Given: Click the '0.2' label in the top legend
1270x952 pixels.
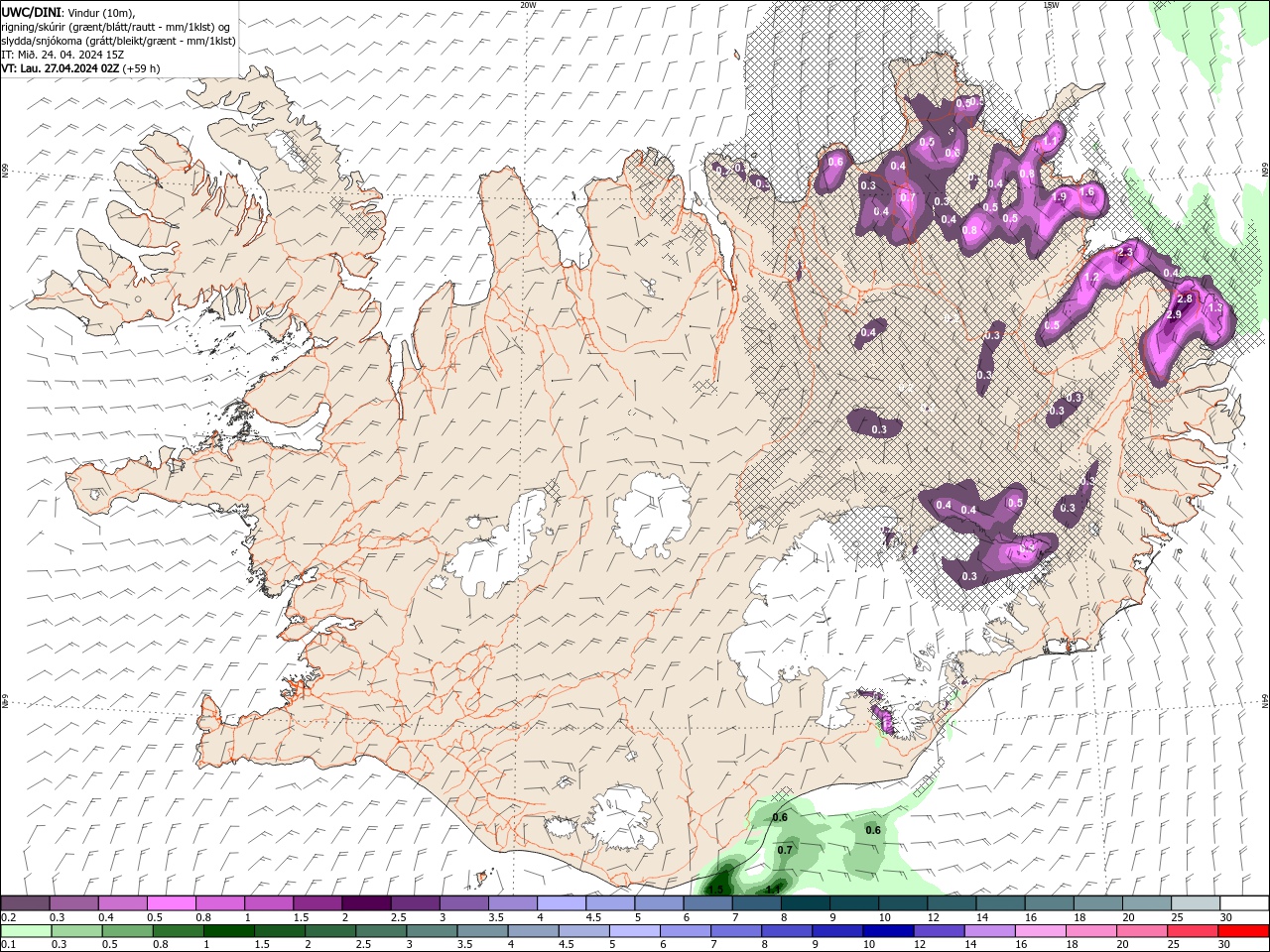Looking at the screenshot, I should [8, 917].
